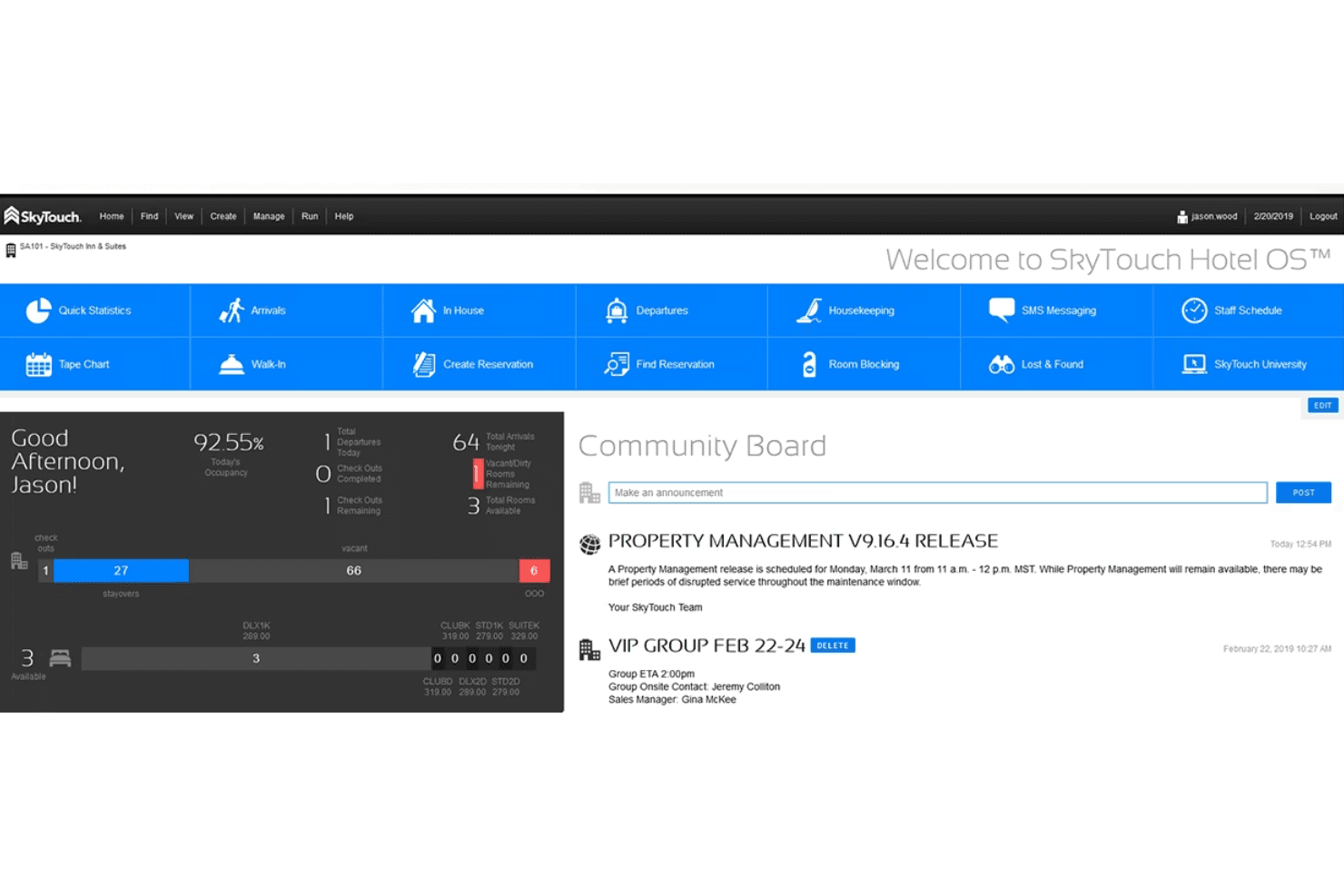Click the red Vacant/Dirty Rooms Remaining indicator
1344x896 pixels.
click(479, 474)
